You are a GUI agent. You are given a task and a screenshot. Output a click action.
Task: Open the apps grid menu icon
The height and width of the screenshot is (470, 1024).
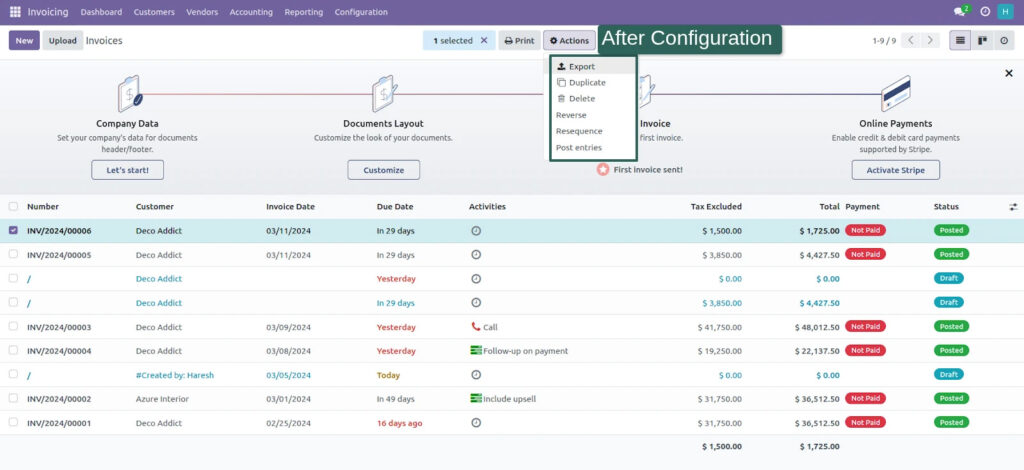pyautogui.click(x=14, y=12)
